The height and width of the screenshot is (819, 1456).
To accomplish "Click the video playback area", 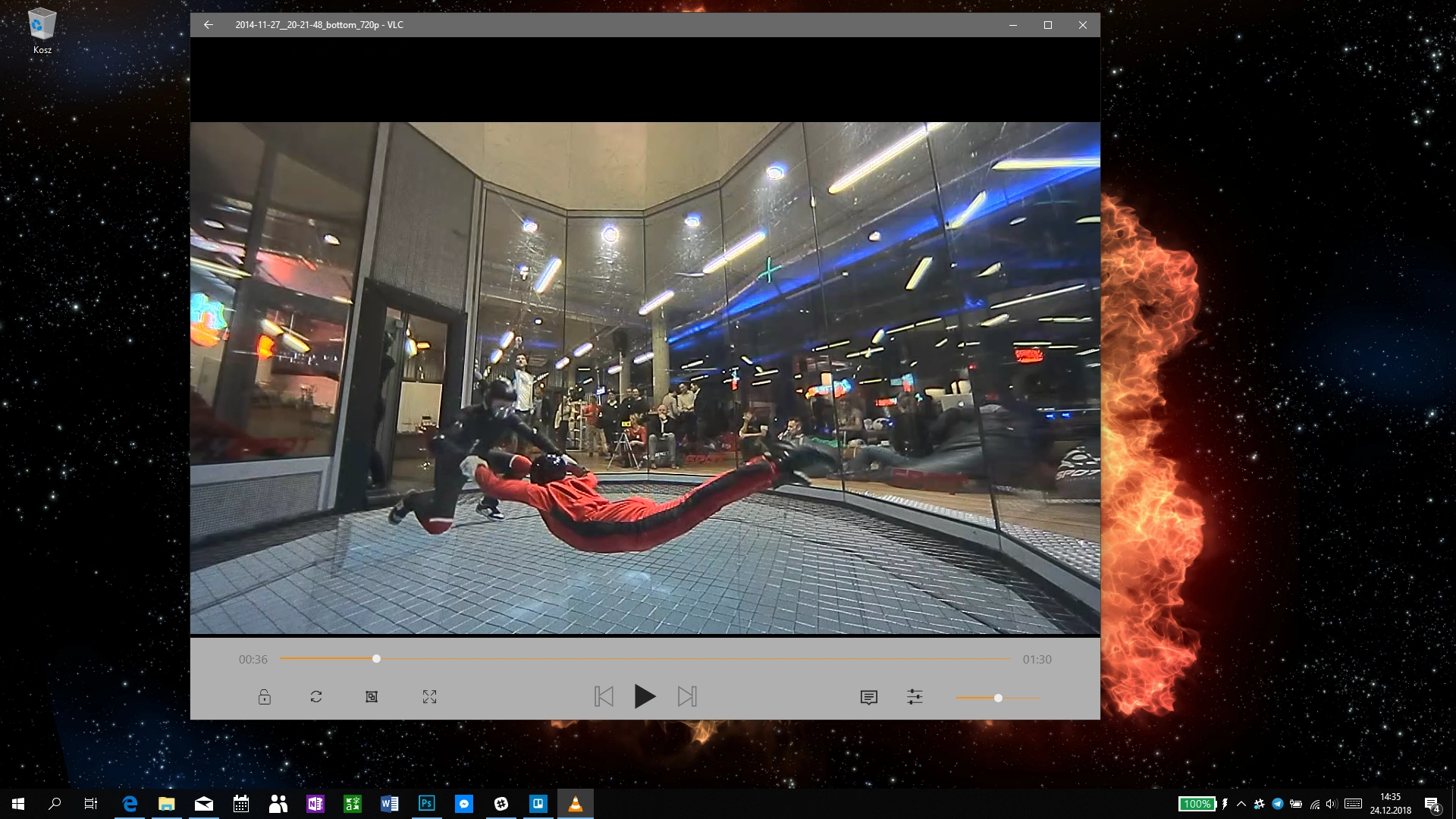I will click(x=645, y=378).
